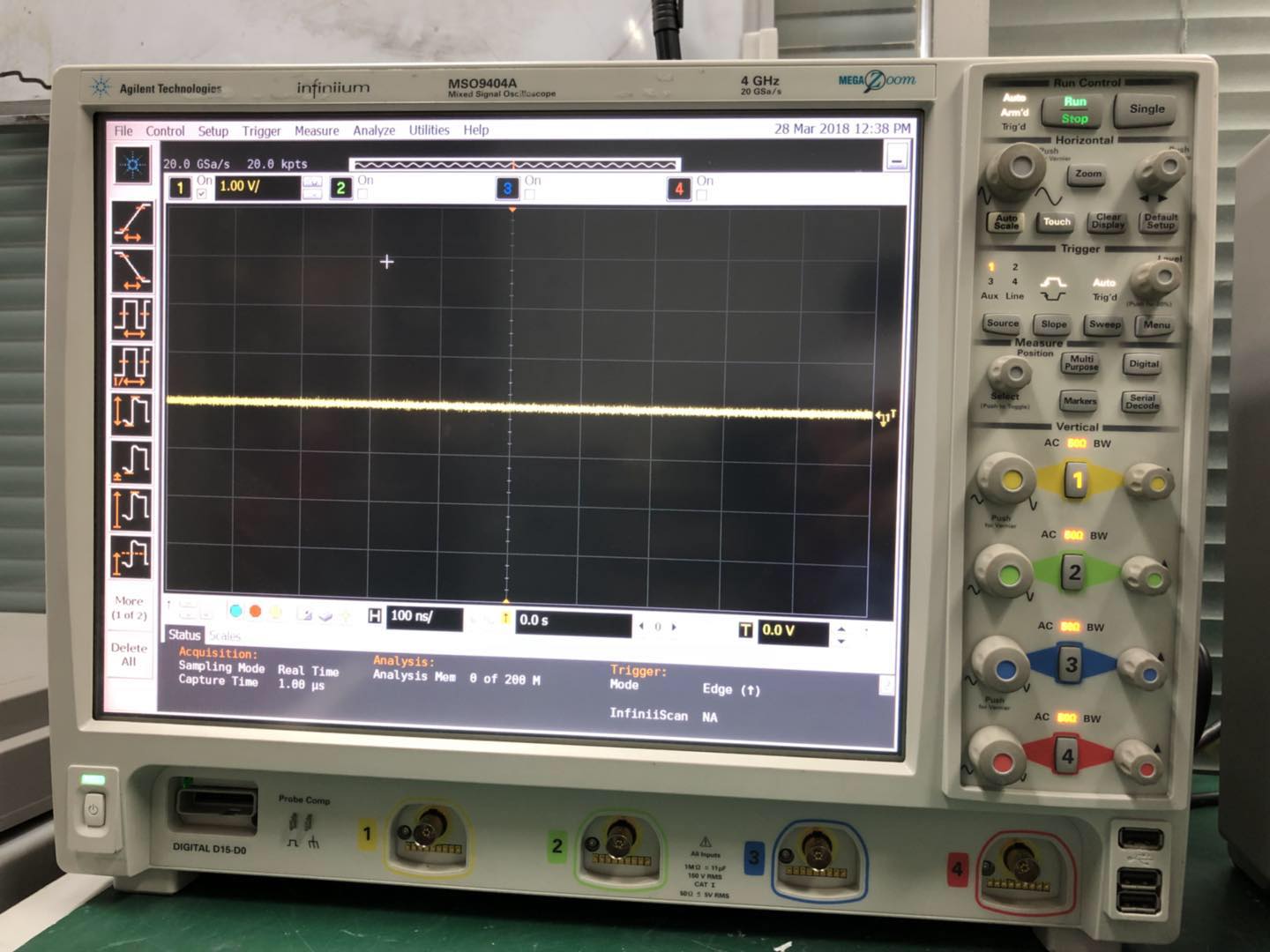The width and height of the screenshot is (1270, 952).
Task: Show more measurements (1 of 2)
Action: (130, 607)
